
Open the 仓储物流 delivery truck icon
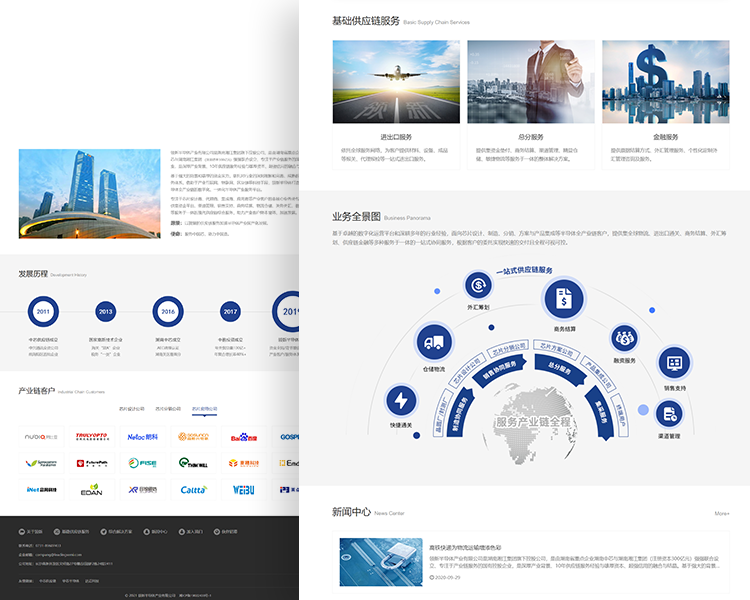pyautogui.click(x=434, y=342)
